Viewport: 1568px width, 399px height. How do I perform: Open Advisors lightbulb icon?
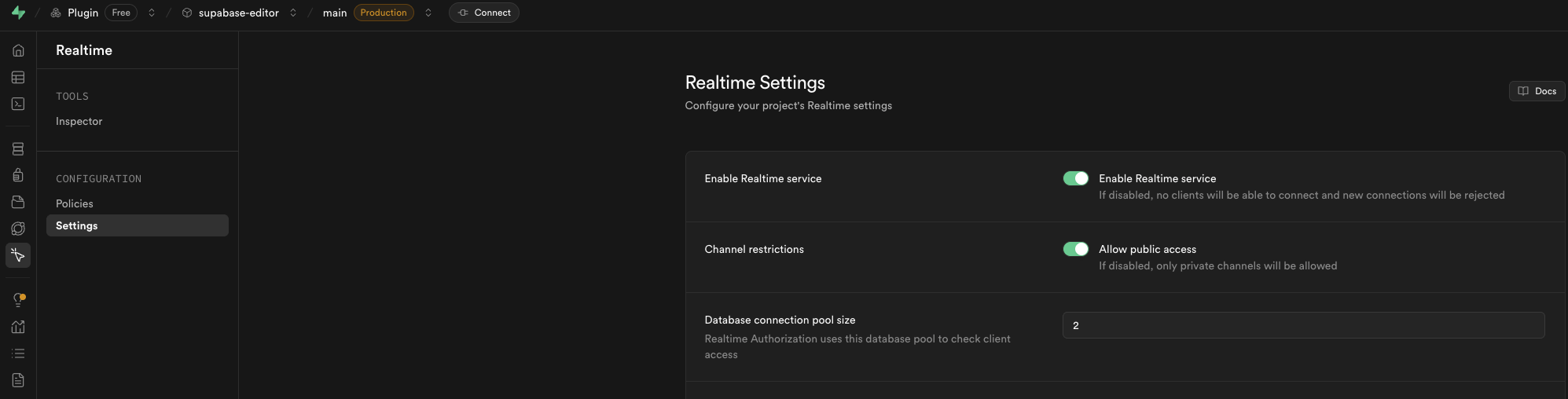[18, 300]
